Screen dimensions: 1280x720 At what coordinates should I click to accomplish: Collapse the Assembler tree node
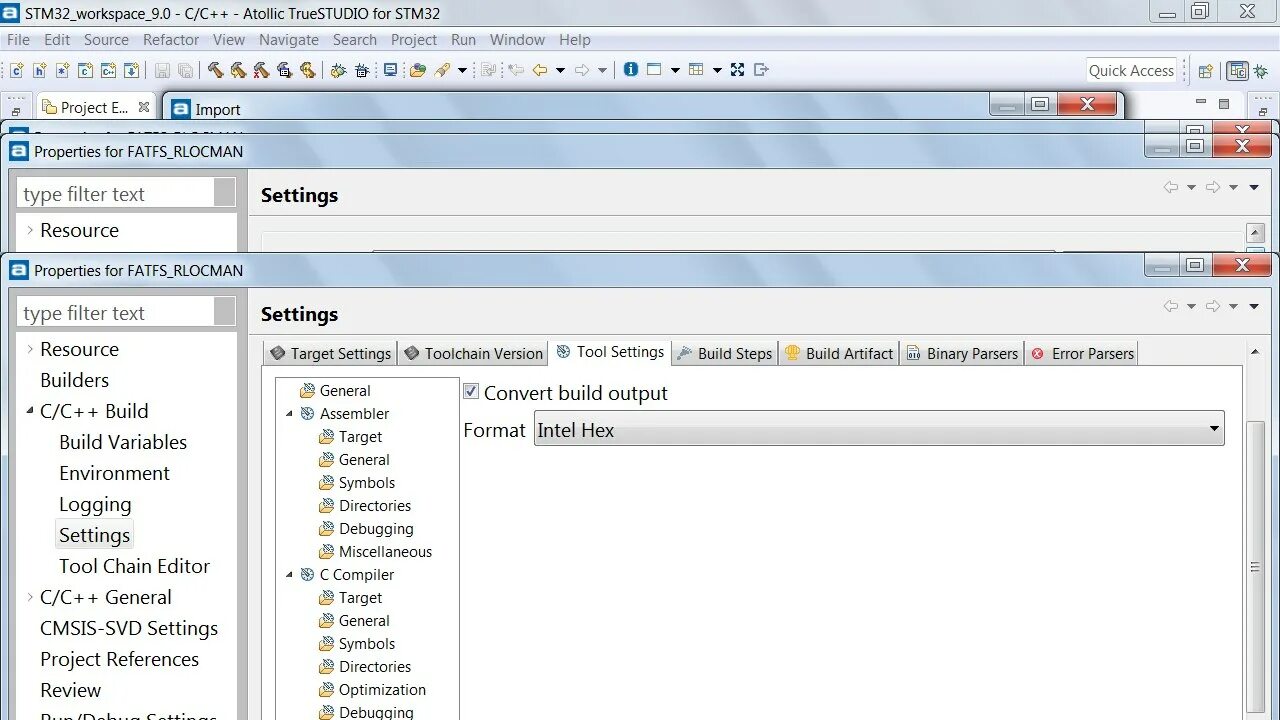[x=290, y=414]
